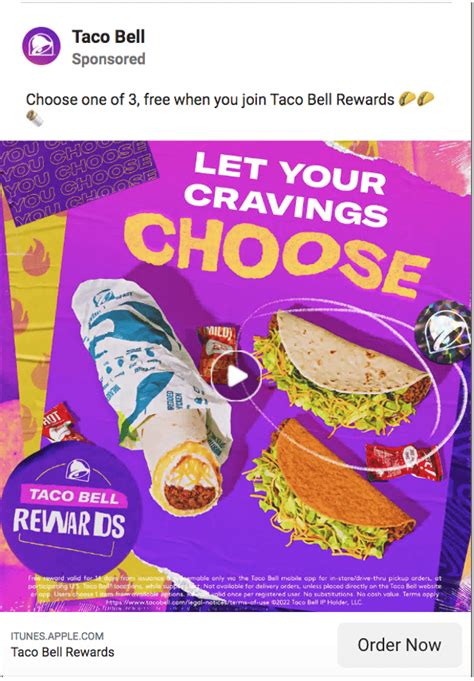The image size is (474, 681).
Task: Click the red sauce packet beside crunchy taco
Action: (403, 462)
